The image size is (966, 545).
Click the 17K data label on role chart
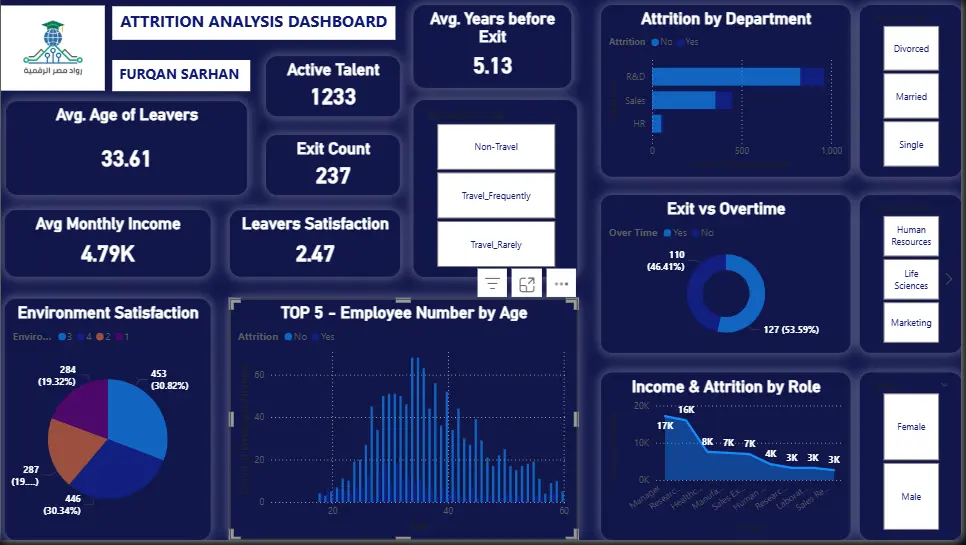point(665,426)
